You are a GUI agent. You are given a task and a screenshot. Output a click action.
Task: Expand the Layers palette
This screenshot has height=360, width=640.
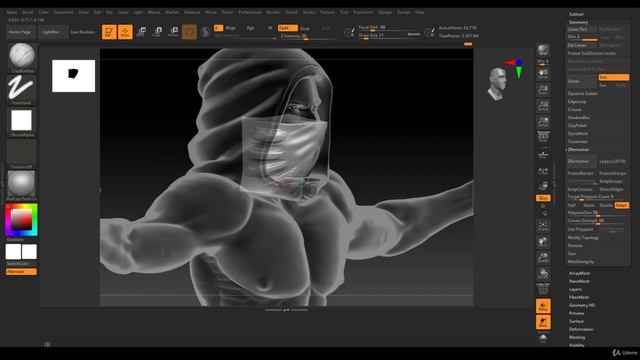tap(575, 289)
